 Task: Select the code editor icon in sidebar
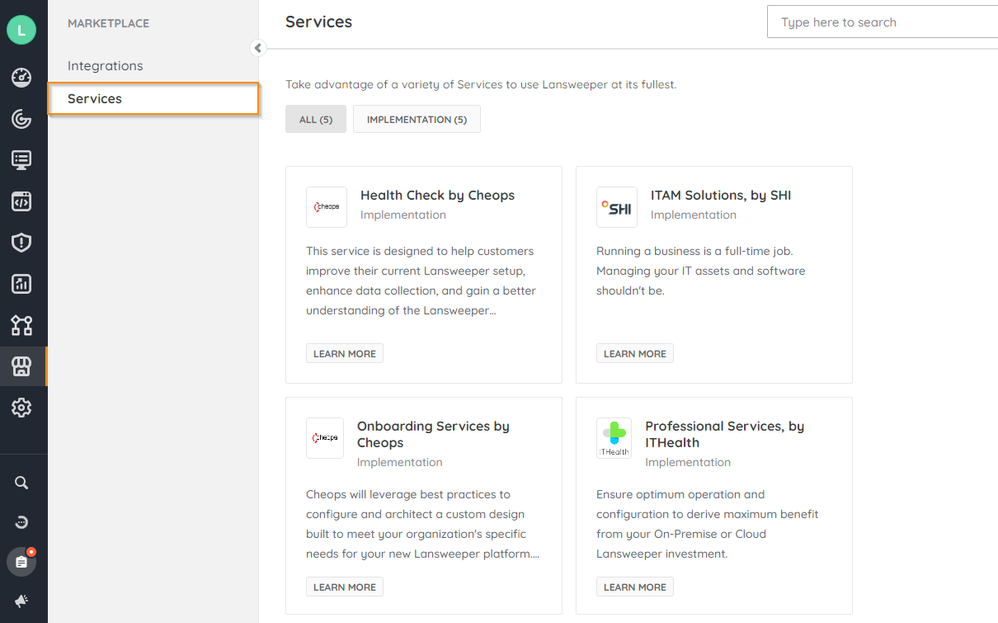(x=21, y=200)
